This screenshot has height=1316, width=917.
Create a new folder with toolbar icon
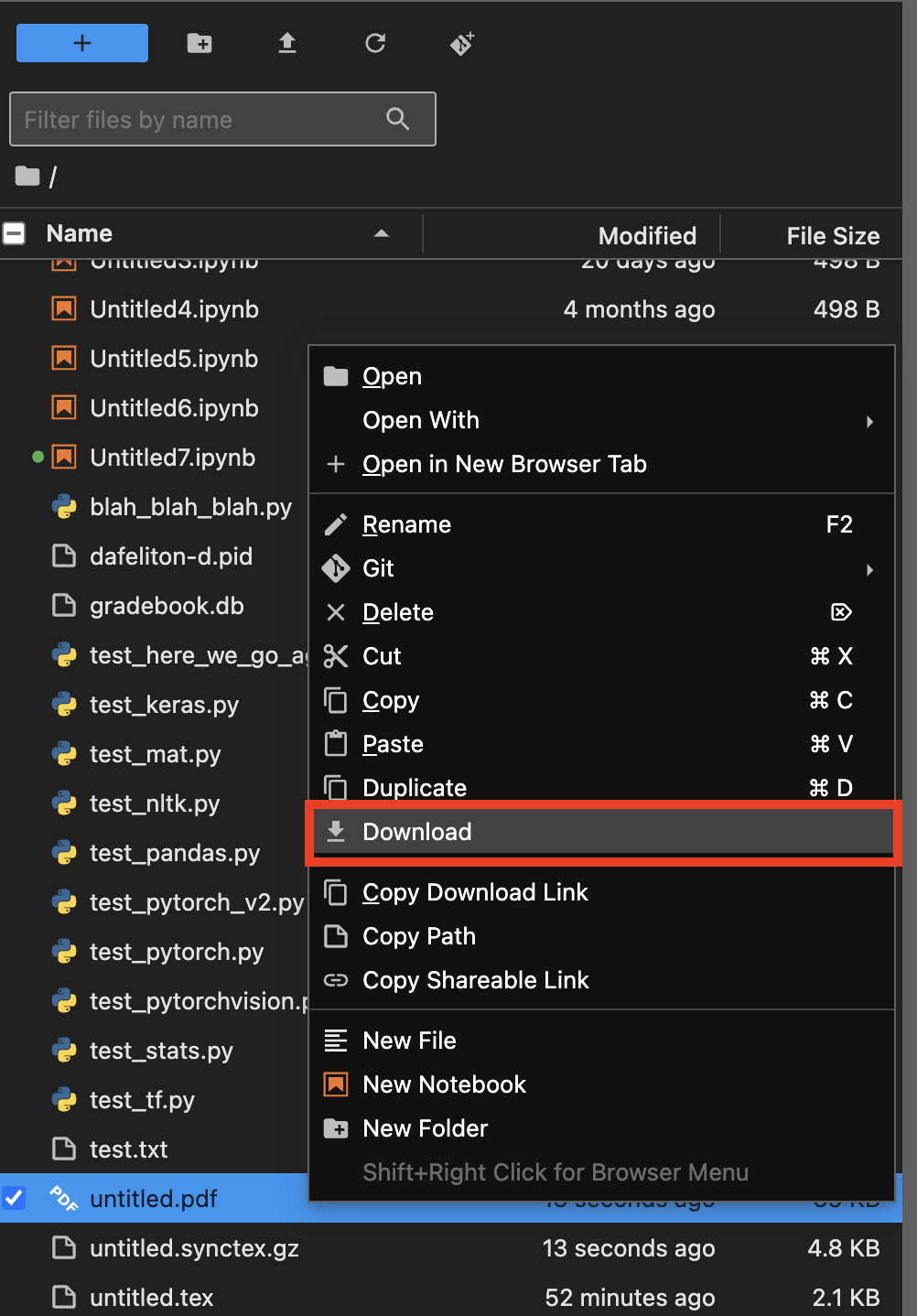(x=200, y=43)
